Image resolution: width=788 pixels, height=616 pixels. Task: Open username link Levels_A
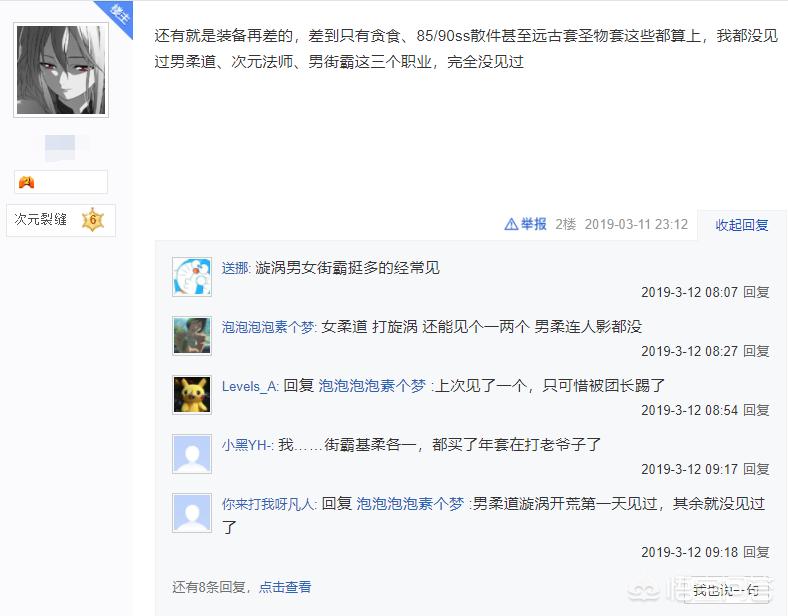pyautogui.click(x=250, y=386)
